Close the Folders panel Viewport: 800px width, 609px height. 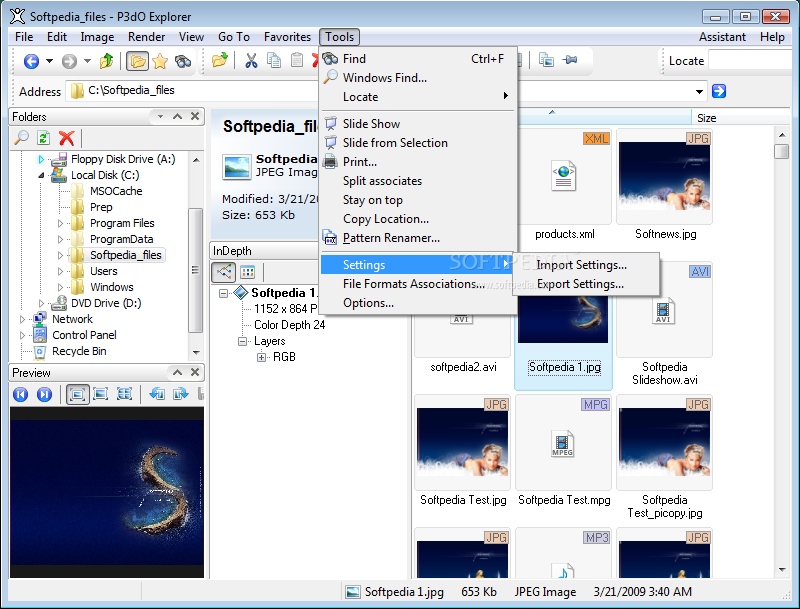point(195,116)
